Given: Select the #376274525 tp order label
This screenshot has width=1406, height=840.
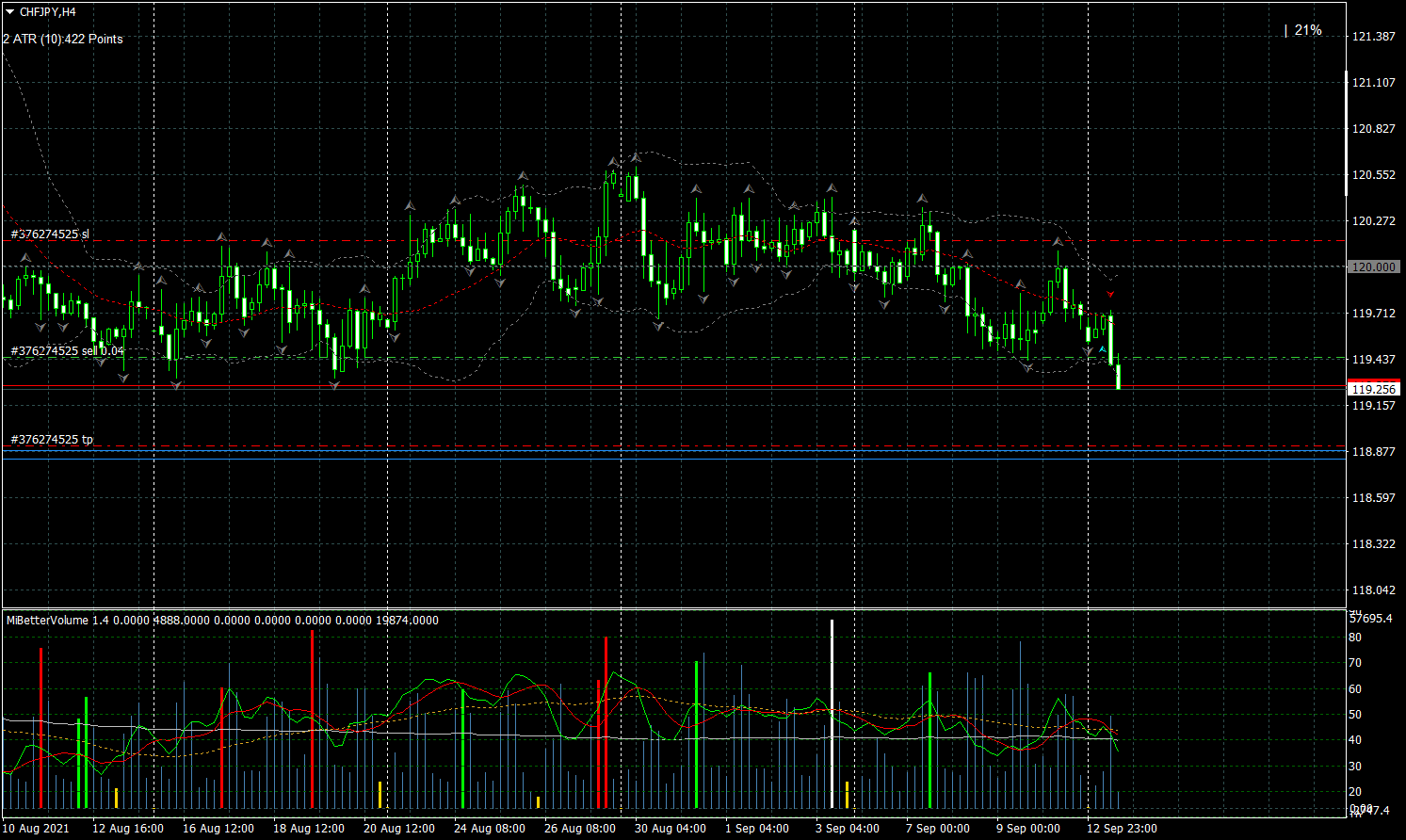Looking at the screenshot, I should 52,440.
